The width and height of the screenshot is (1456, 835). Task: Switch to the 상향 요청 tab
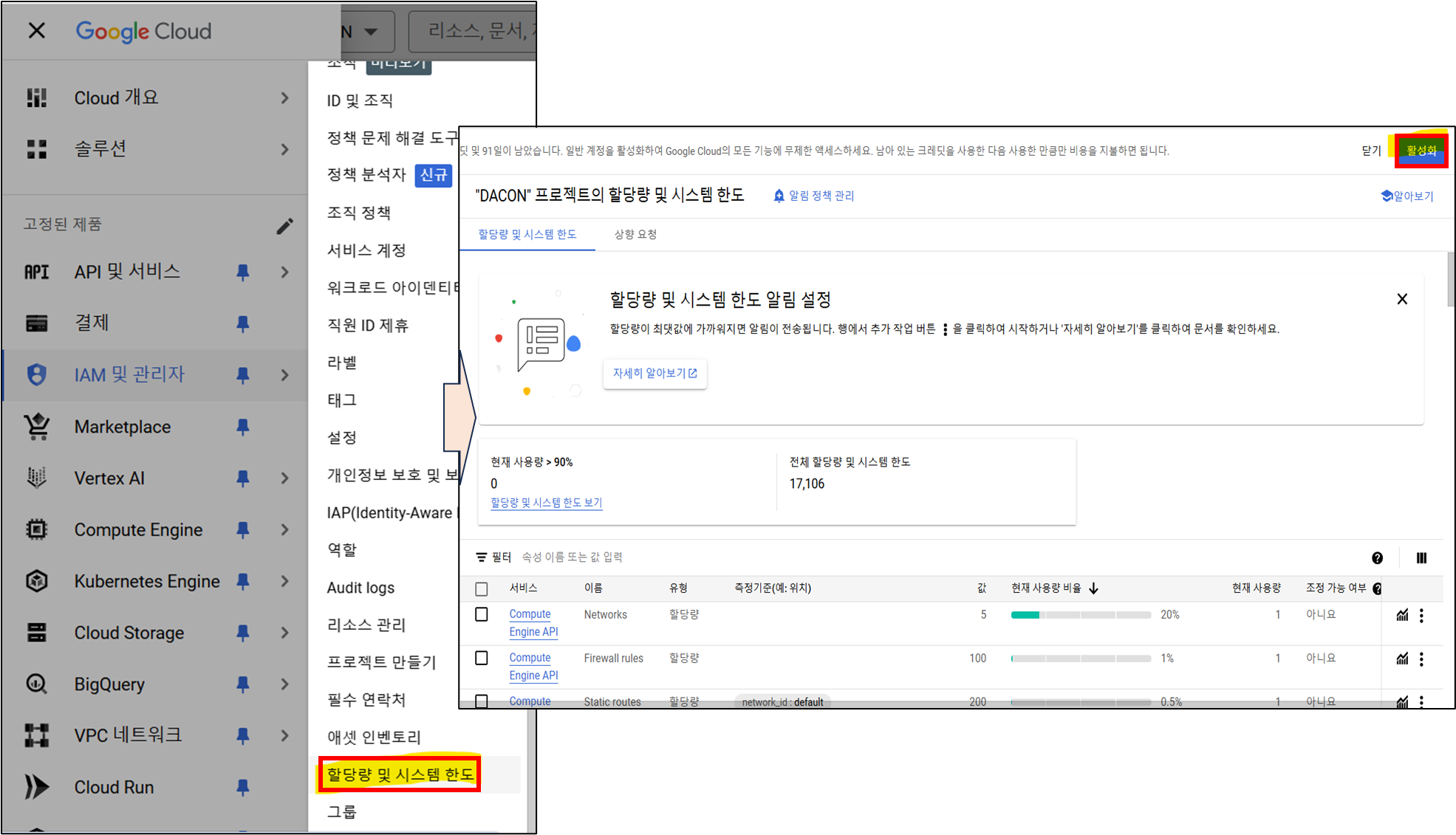pyautogui.click(x=635, y=234)
